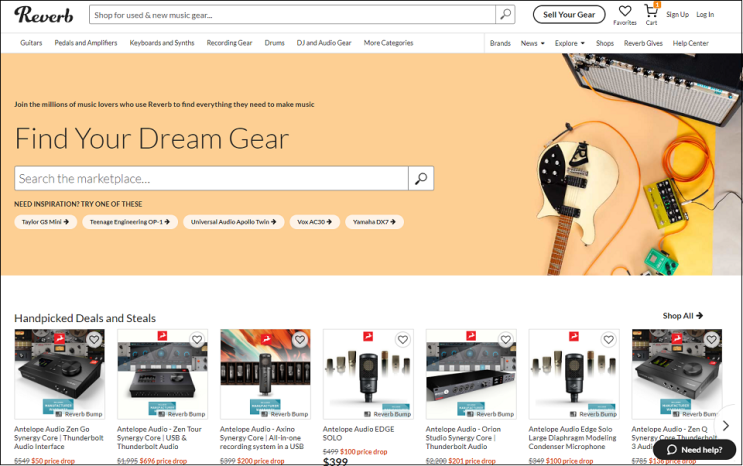Open Antelope Audio Zen Go product thumbnail
The height and width of the screenshot is (466, 743).
[x=60, y=374]
